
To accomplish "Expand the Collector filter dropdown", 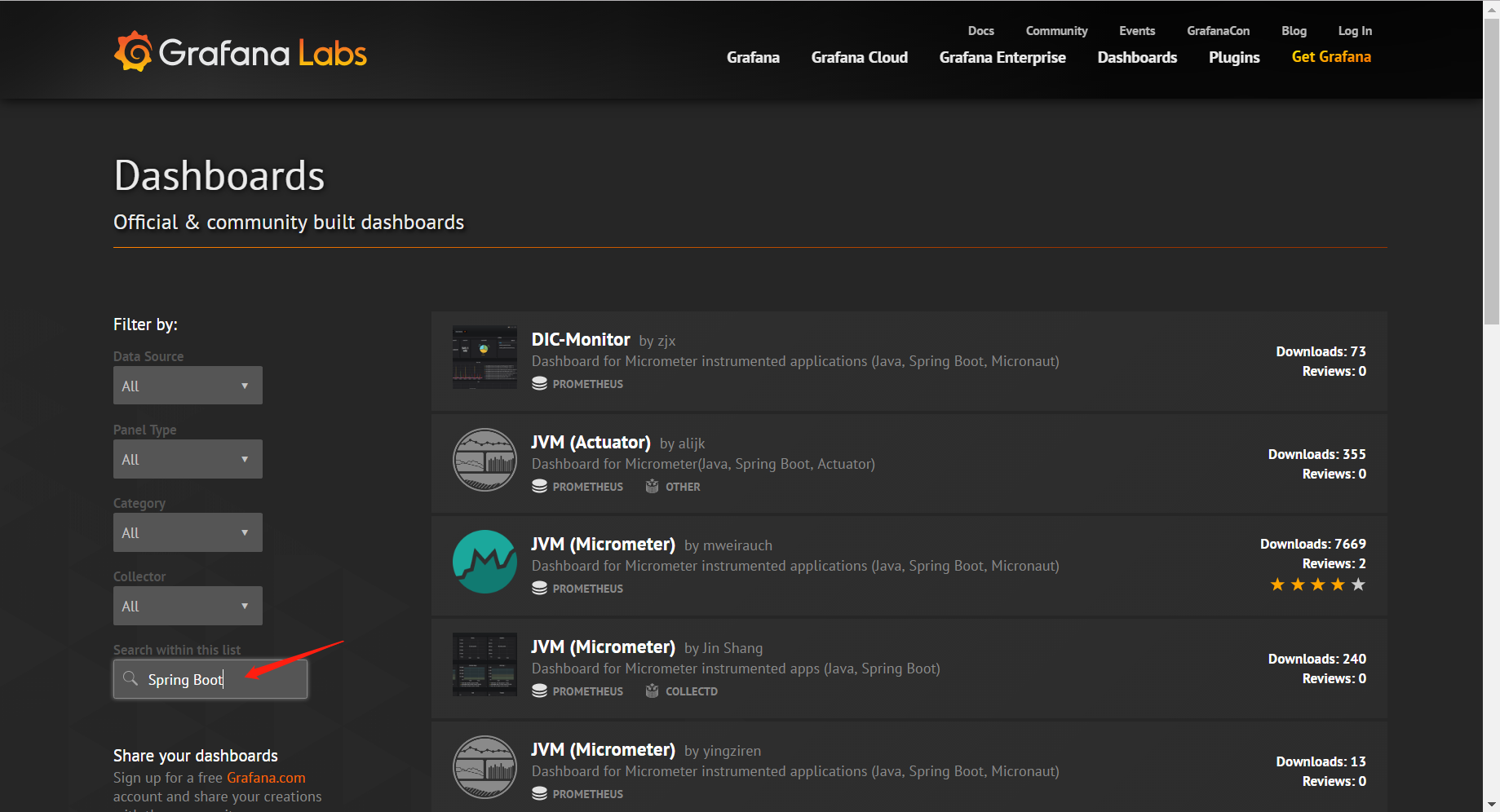I will (188, 606).
